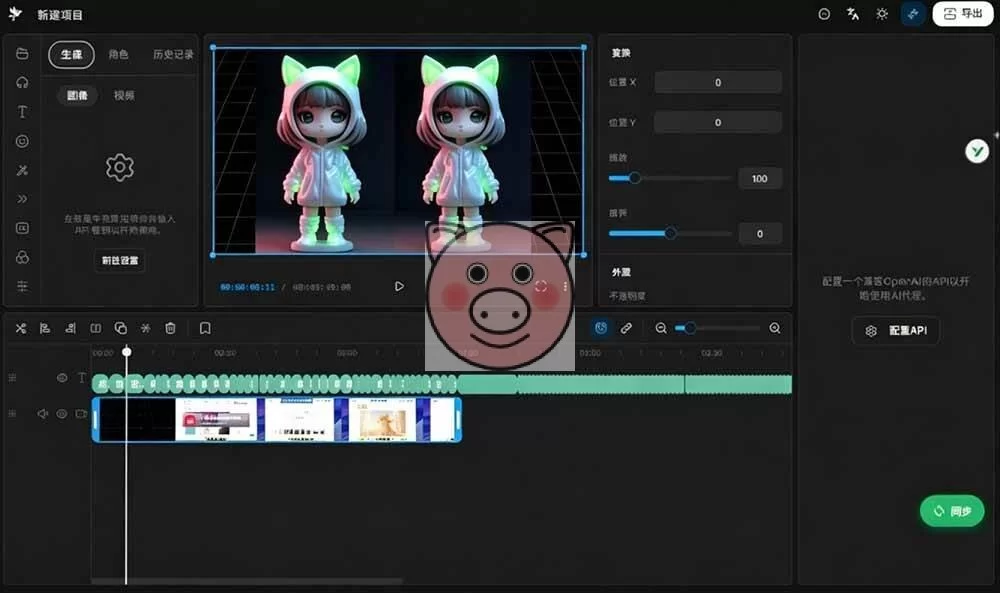Click the T icon on text track
The height and width of the screenshot is (593, 1000).
[x=82, y=378]
